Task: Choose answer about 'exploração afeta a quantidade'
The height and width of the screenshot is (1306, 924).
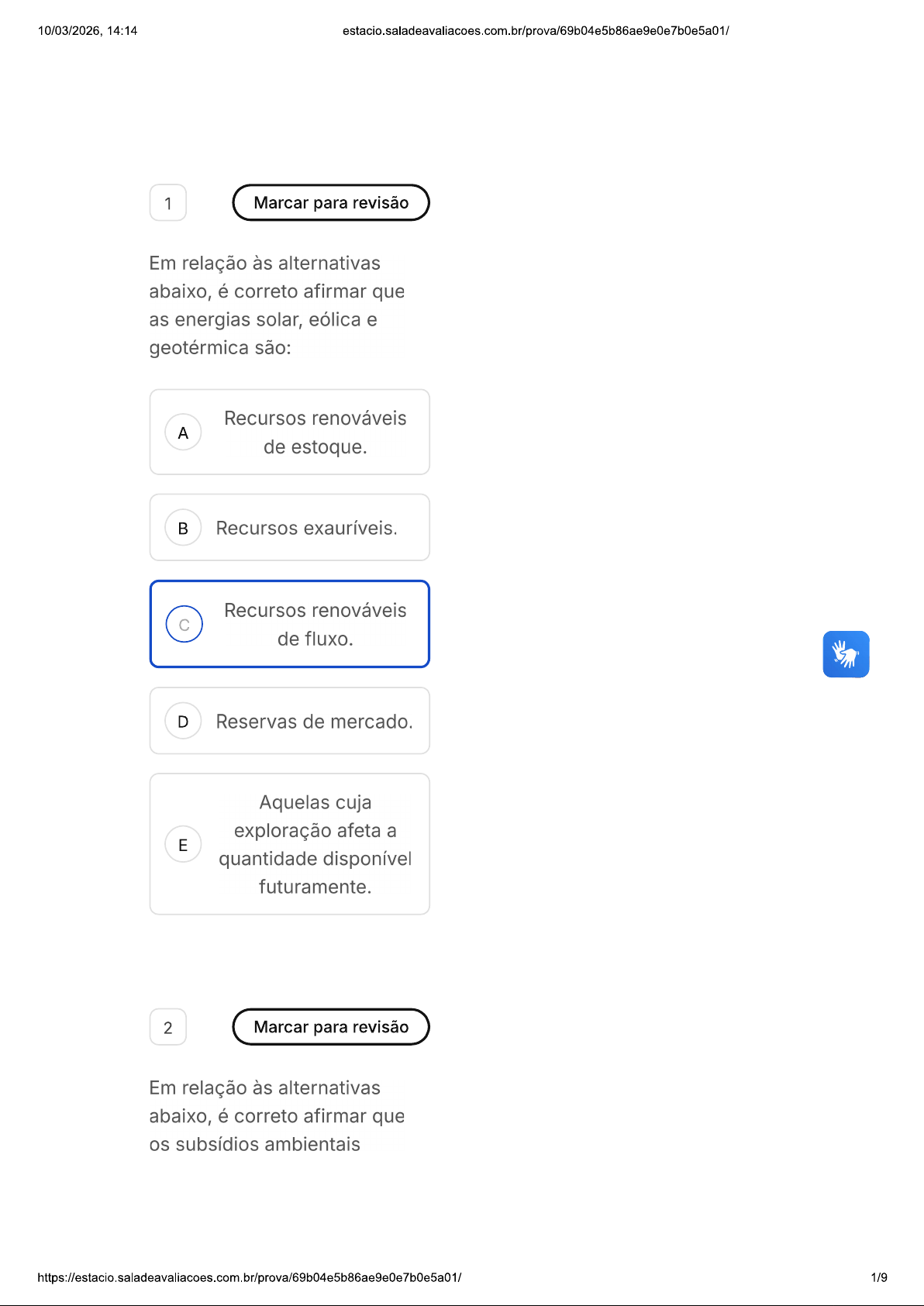Action: tap(290, 844)
